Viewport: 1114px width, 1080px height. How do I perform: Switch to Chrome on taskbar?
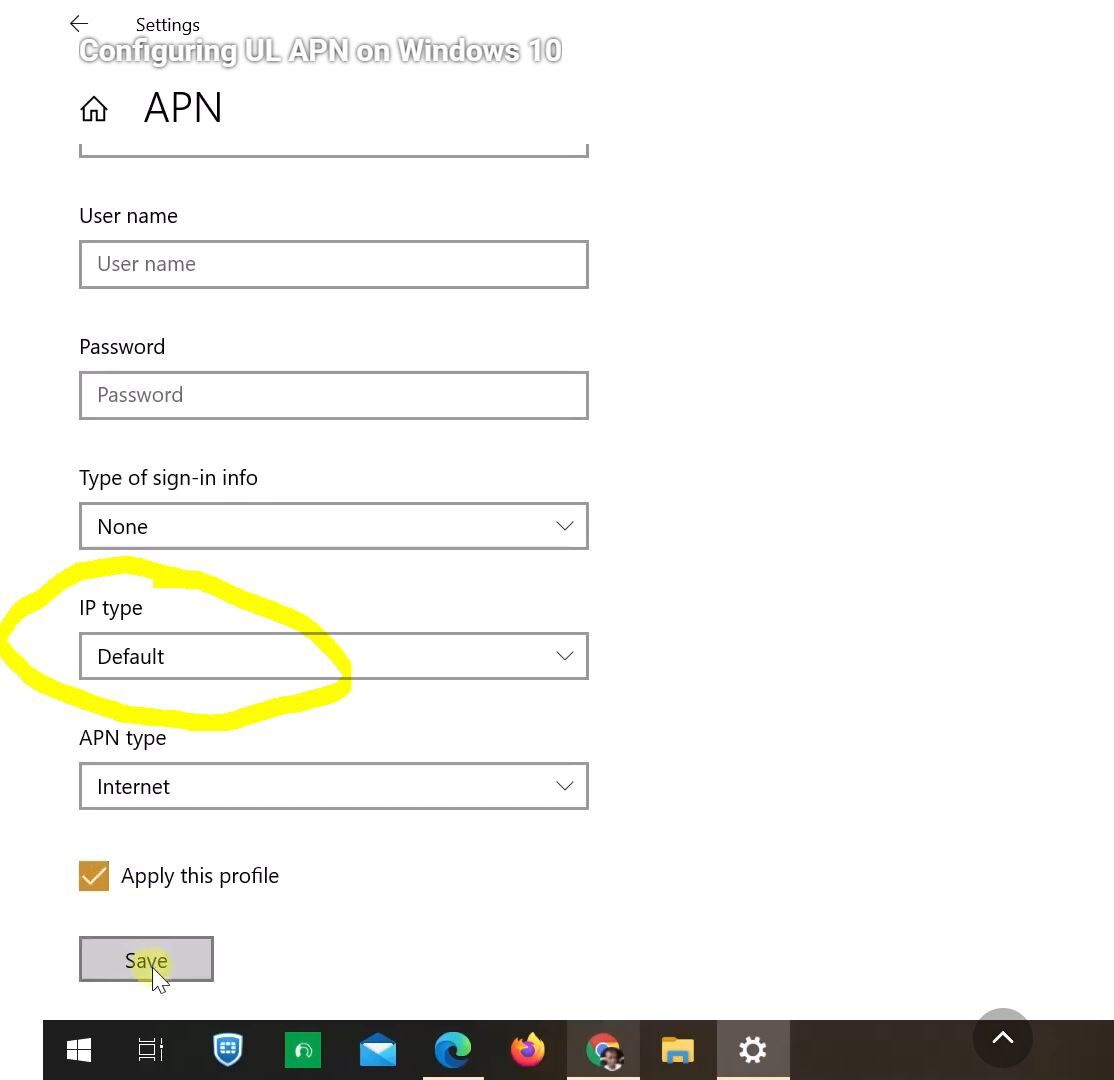603,1050
